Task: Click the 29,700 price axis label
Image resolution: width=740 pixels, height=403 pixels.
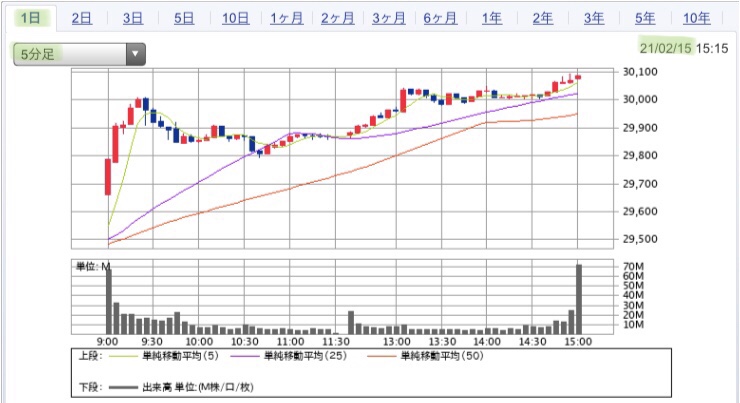Action: coord(640,184)
